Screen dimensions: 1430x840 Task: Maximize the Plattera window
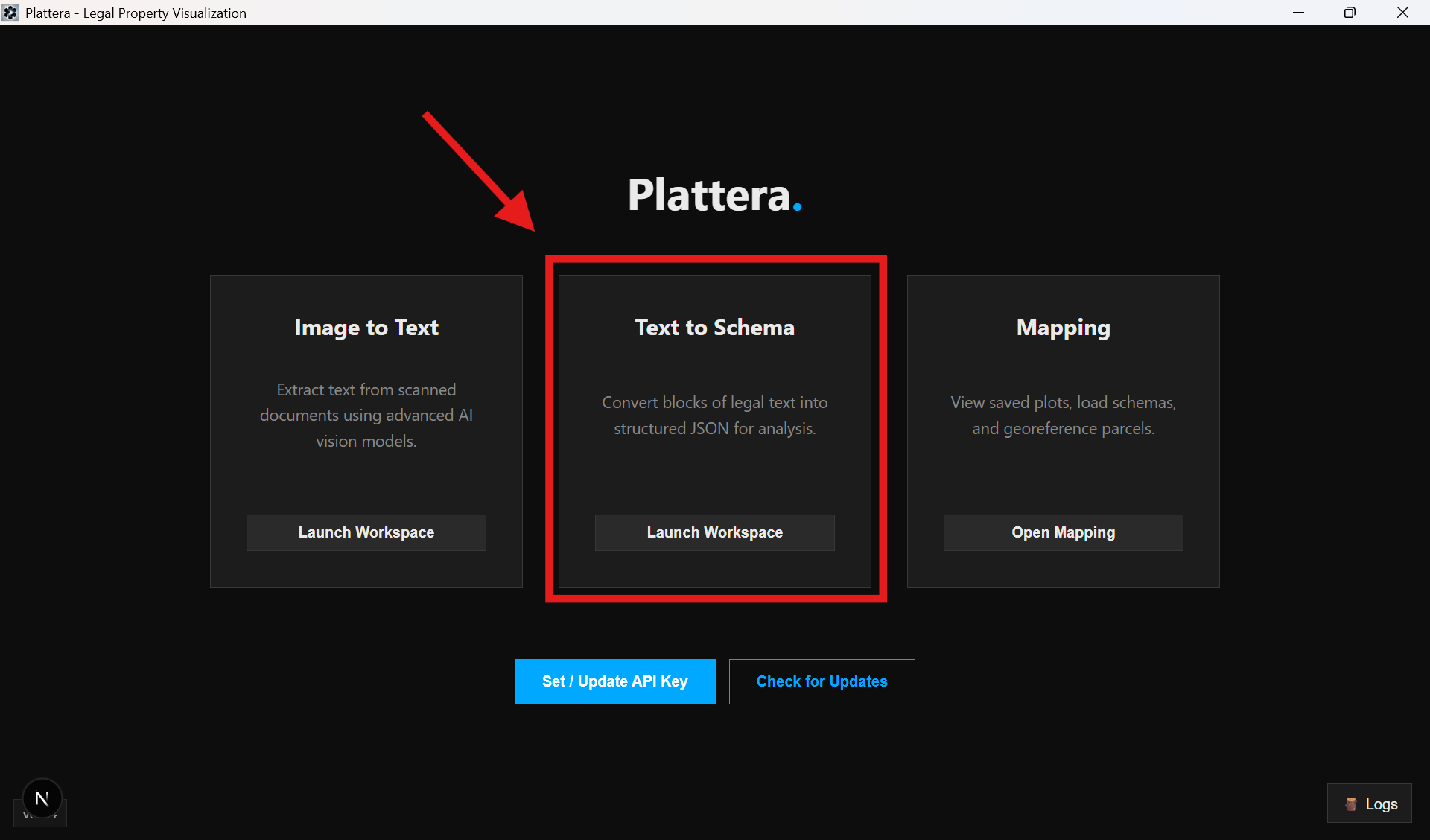click(1350, 13)
